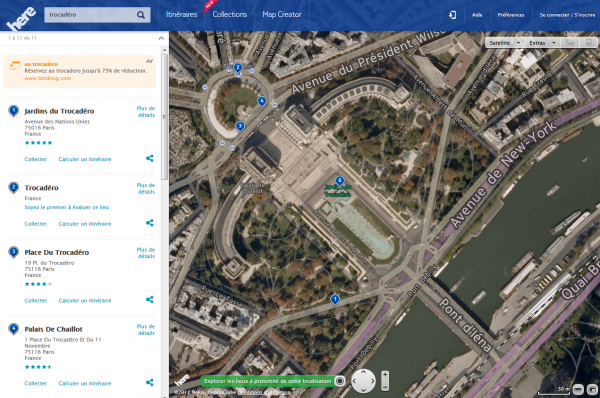Click result marker 3 Place Du Trocadéro
Image resolution: width=600 pixels, height=398 pixels.
(13, 252)
